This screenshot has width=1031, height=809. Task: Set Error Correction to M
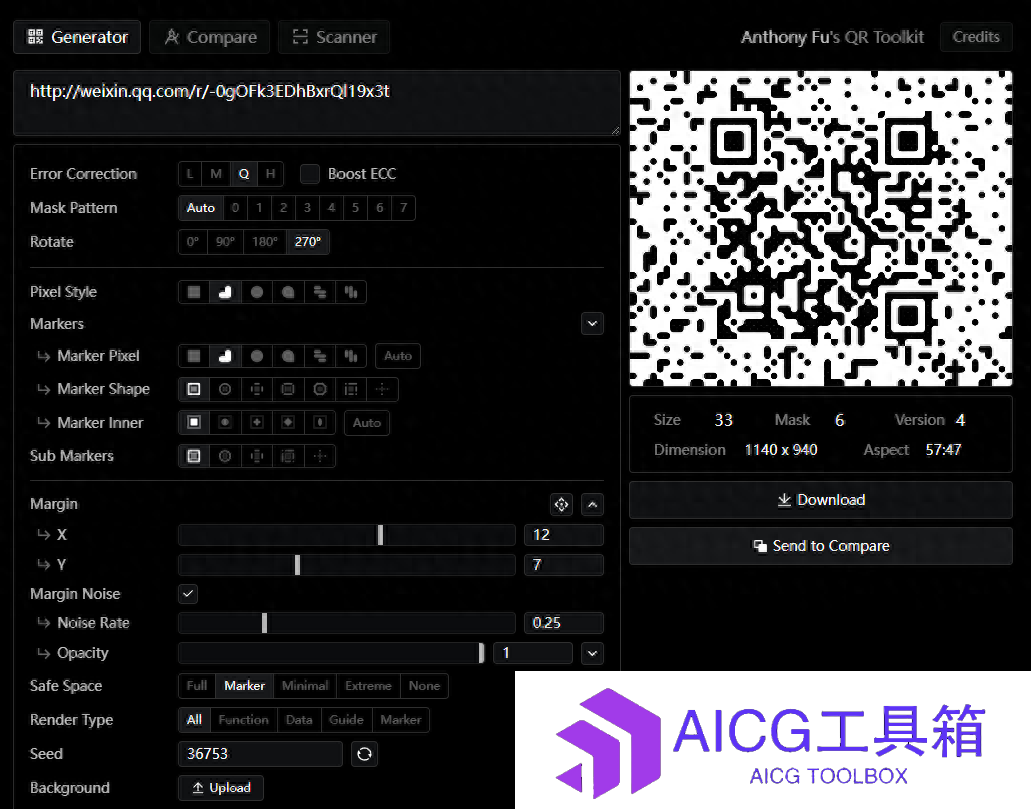(x=216, y=174)
